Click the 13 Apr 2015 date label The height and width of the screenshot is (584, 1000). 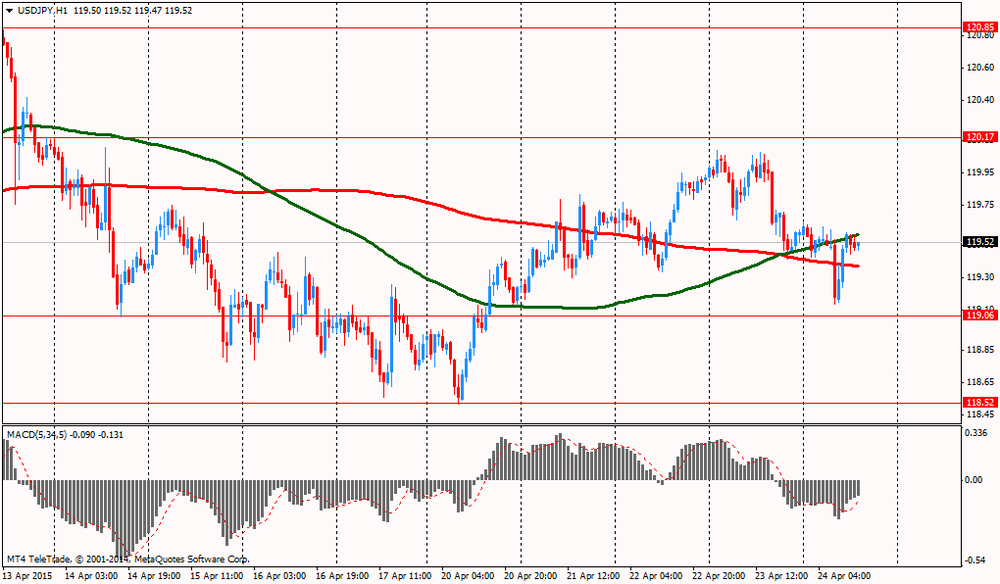[x=29, y=576]
